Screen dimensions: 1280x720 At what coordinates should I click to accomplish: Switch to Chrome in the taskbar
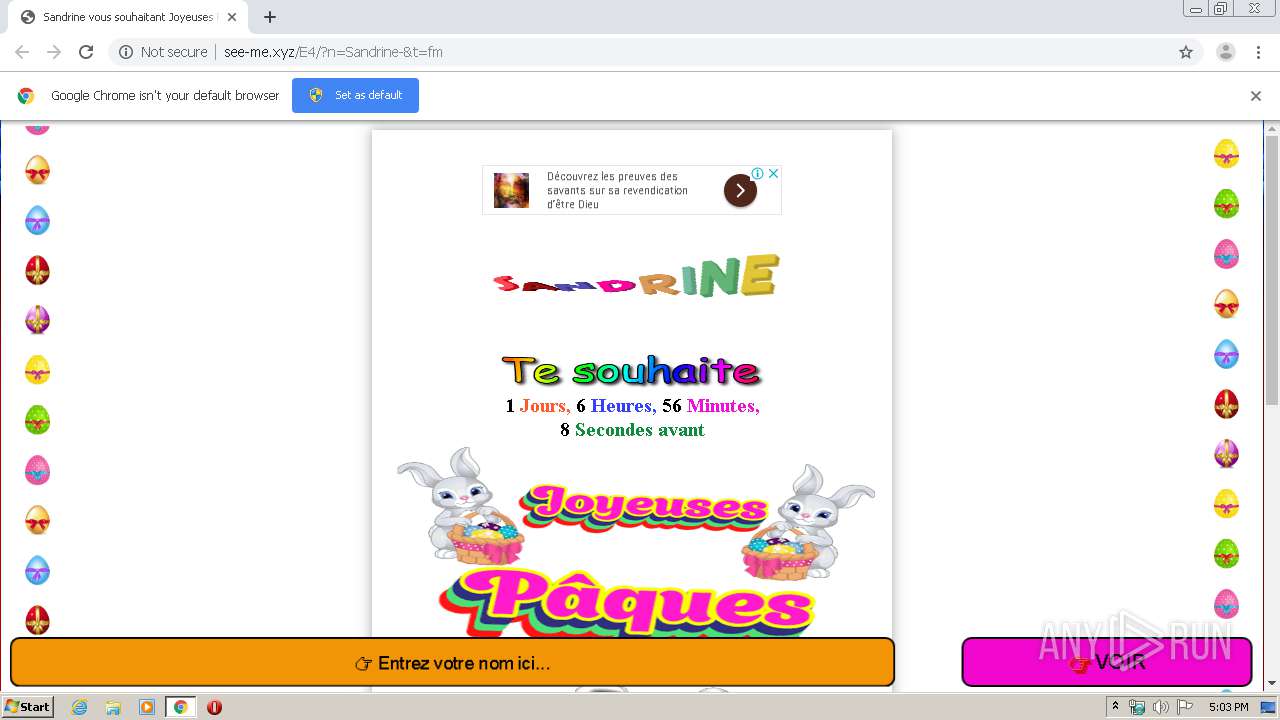(181, 707)
